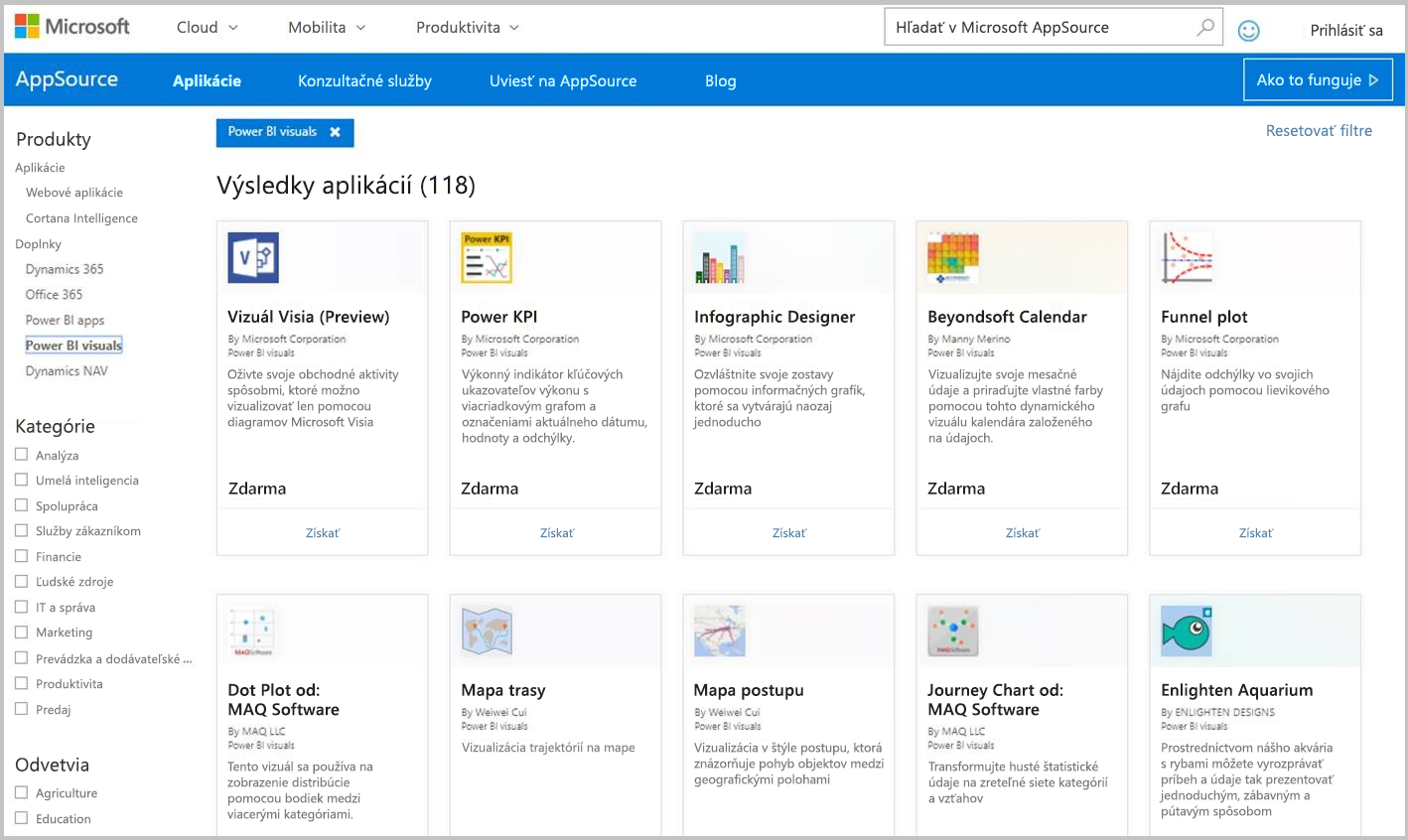Enable the Analýza category checkbox
This screenshot has height=840, width=1408.
(x=19, y=455)
